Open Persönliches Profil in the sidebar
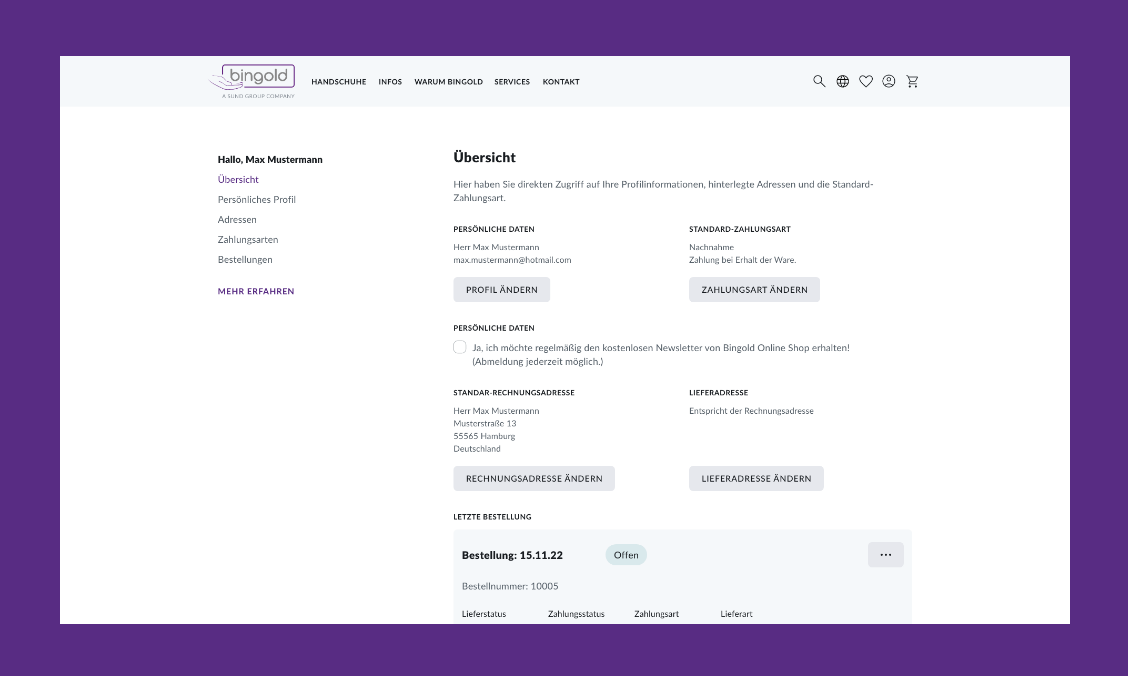The image size is (1128, 676). [257, 200]
